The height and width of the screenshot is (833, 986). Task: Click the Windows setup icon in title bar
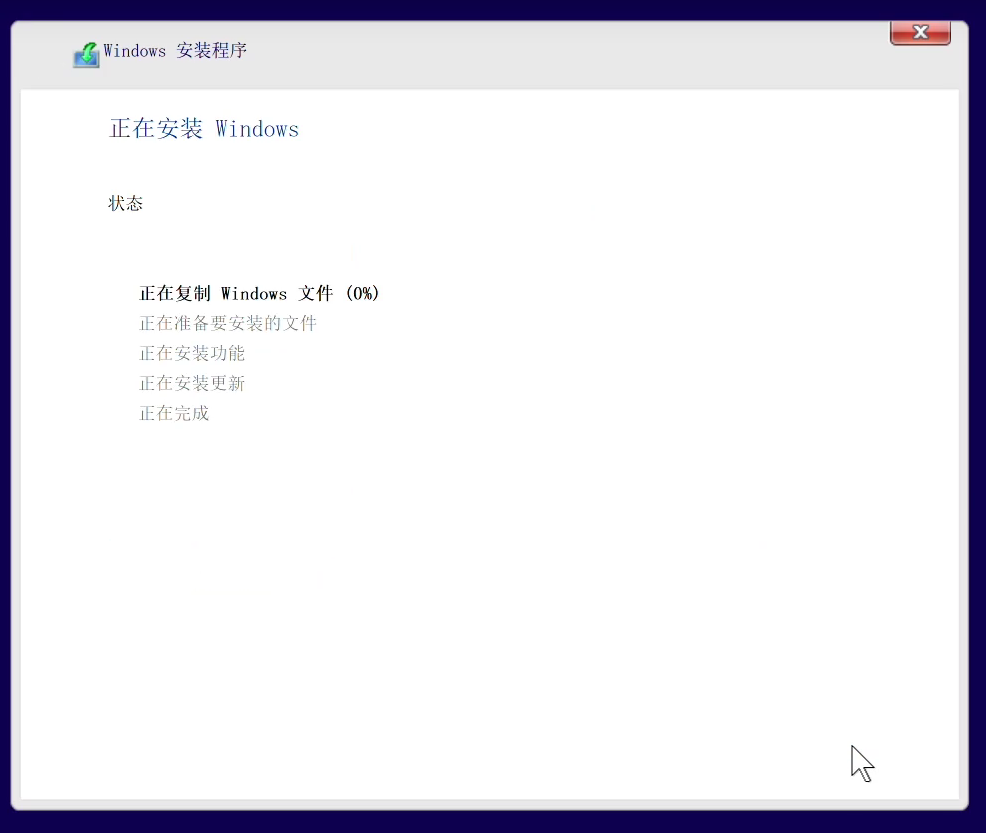click(x=87, y=55)
